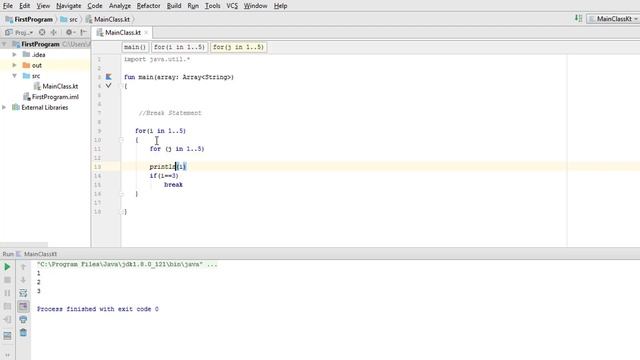Click the Print console output icon

23,319
